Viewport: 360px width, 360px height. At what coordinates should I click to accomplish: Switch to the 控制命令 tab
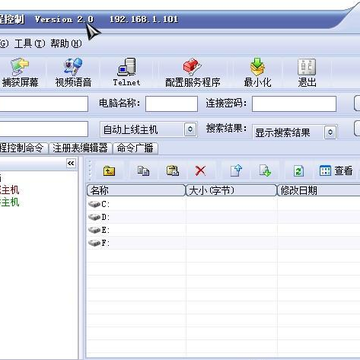click(x=23, y=148)
